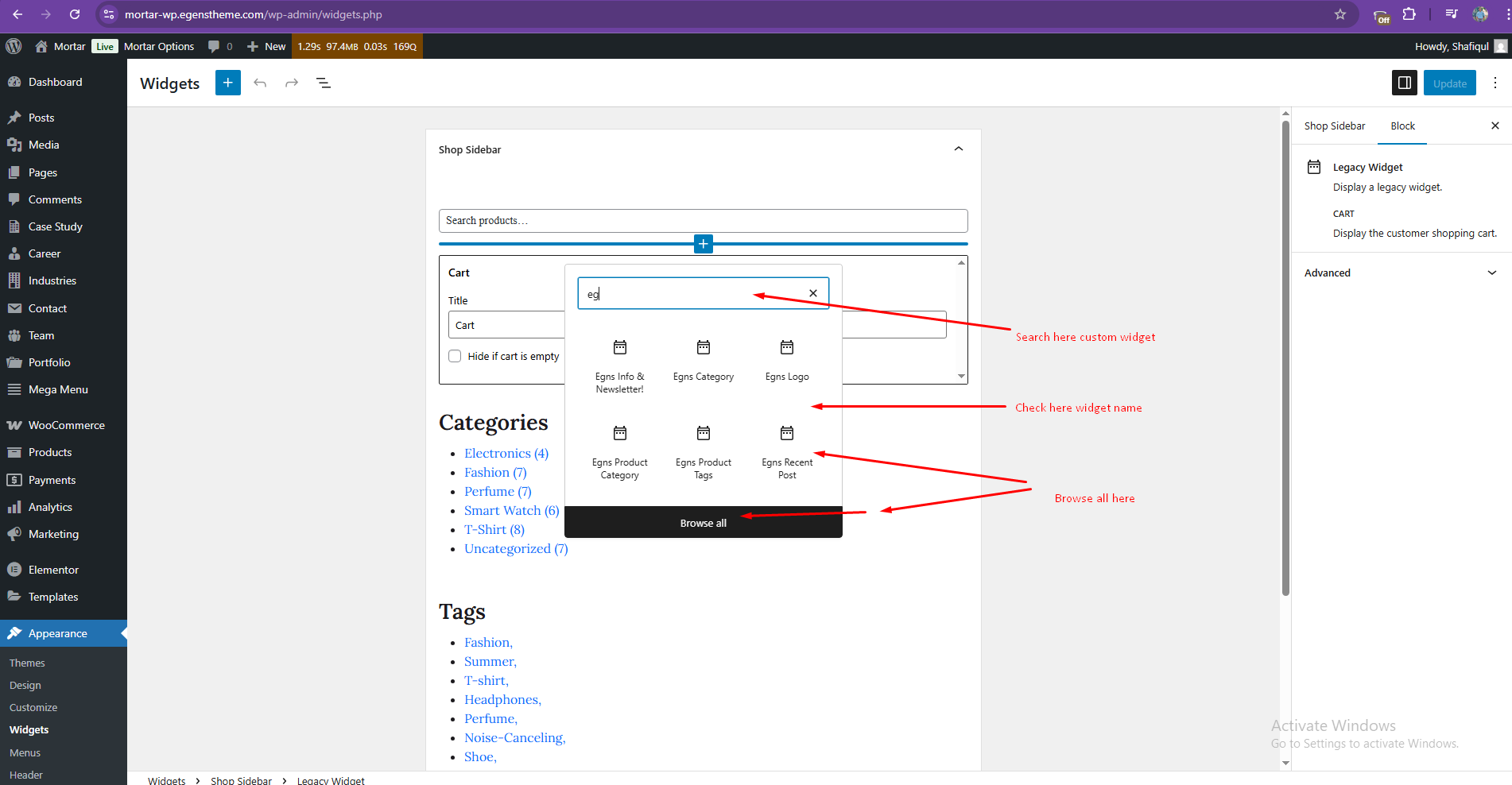
Task: Click the Widgets breadcrumb link
Action: (x=166, y=780)
